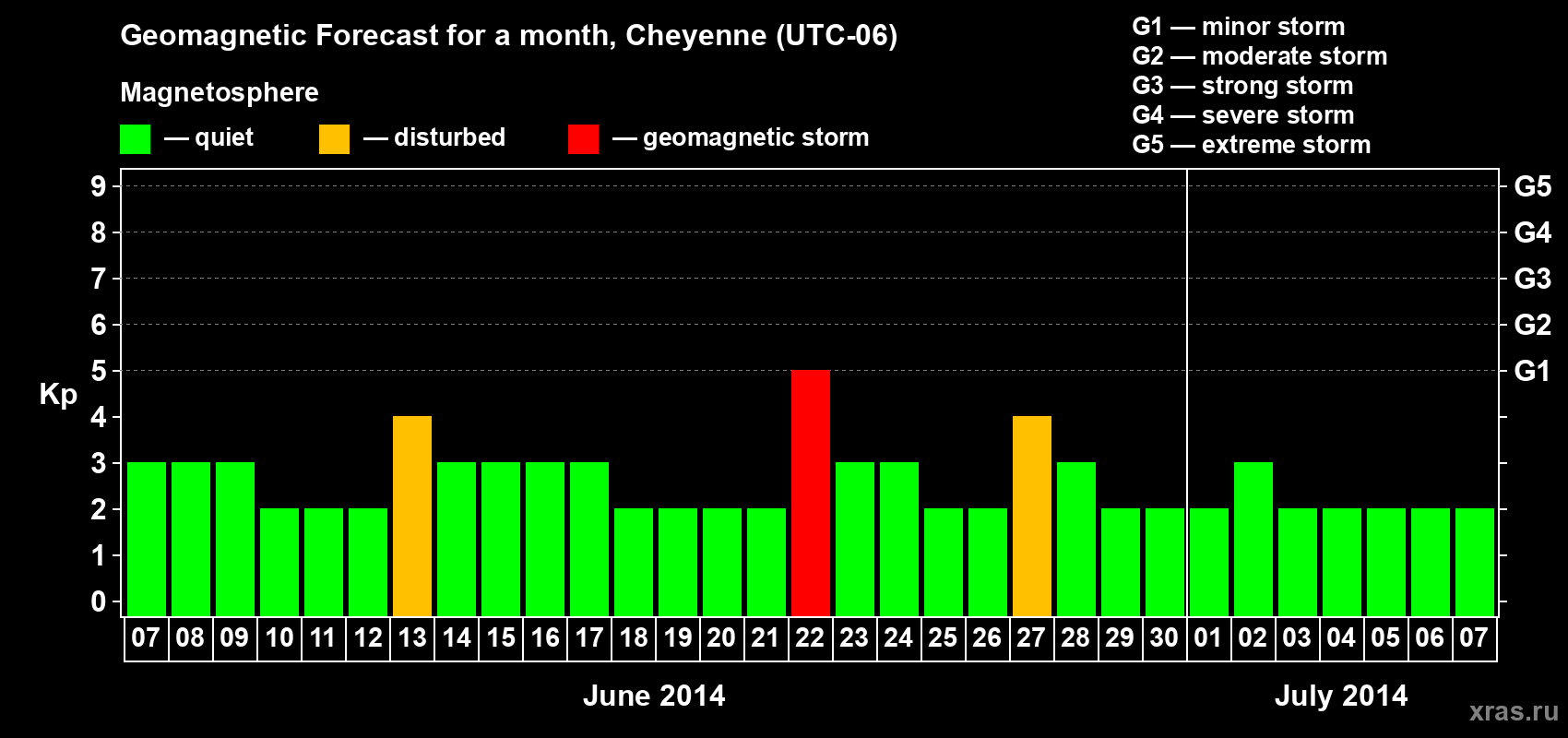Click date label 01 for July
Viewport: 1568px width, 738px height.
click(x=1208, y=637)
